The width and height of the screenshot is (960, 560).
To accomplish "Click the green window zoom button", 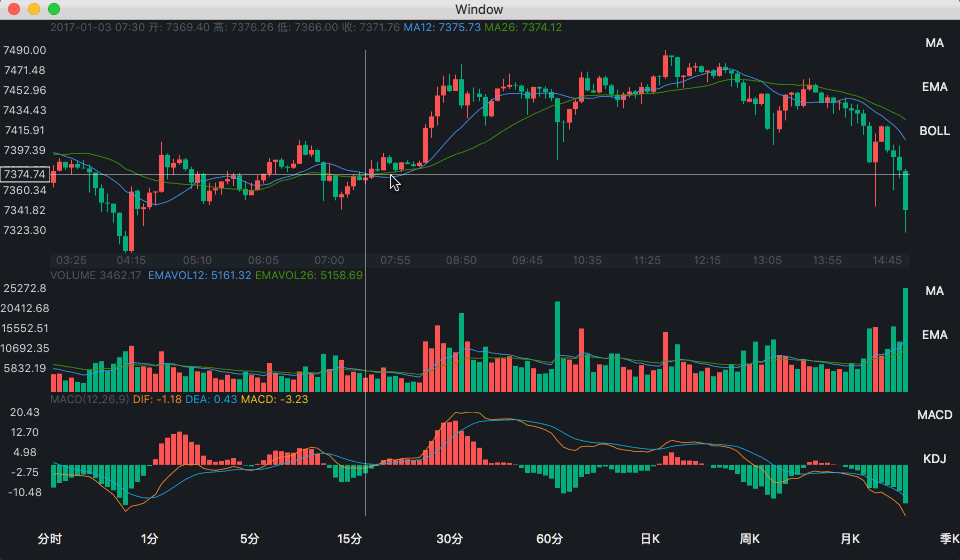I will point(54,9).
